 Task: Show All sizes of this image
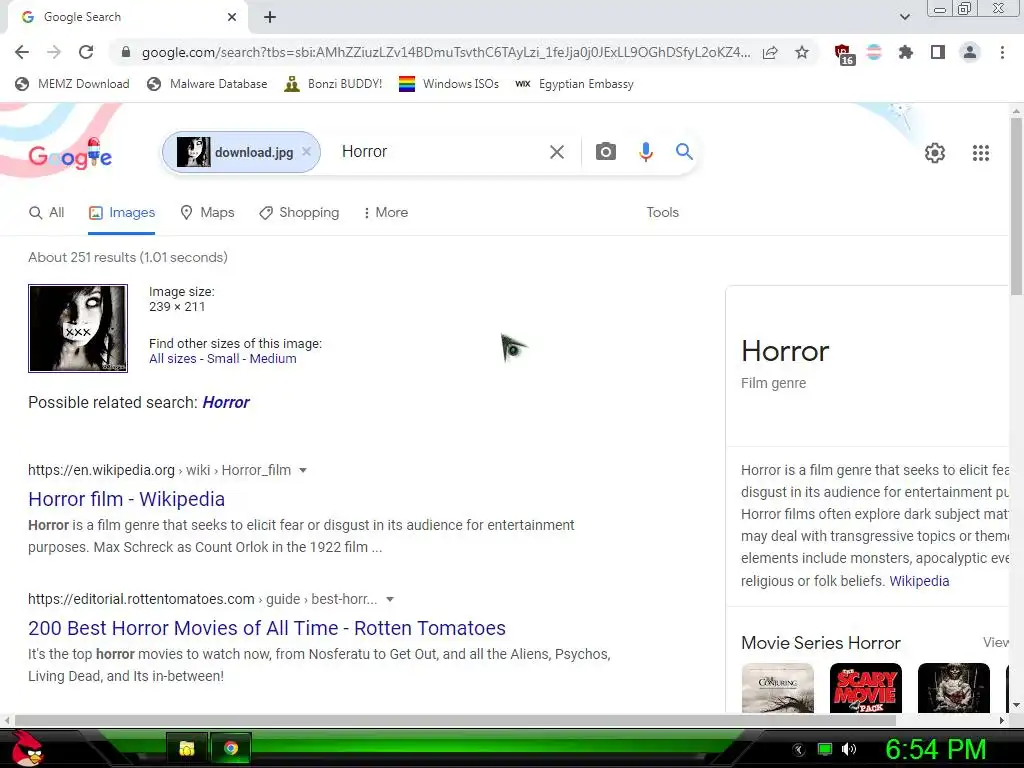coord(172,359)
